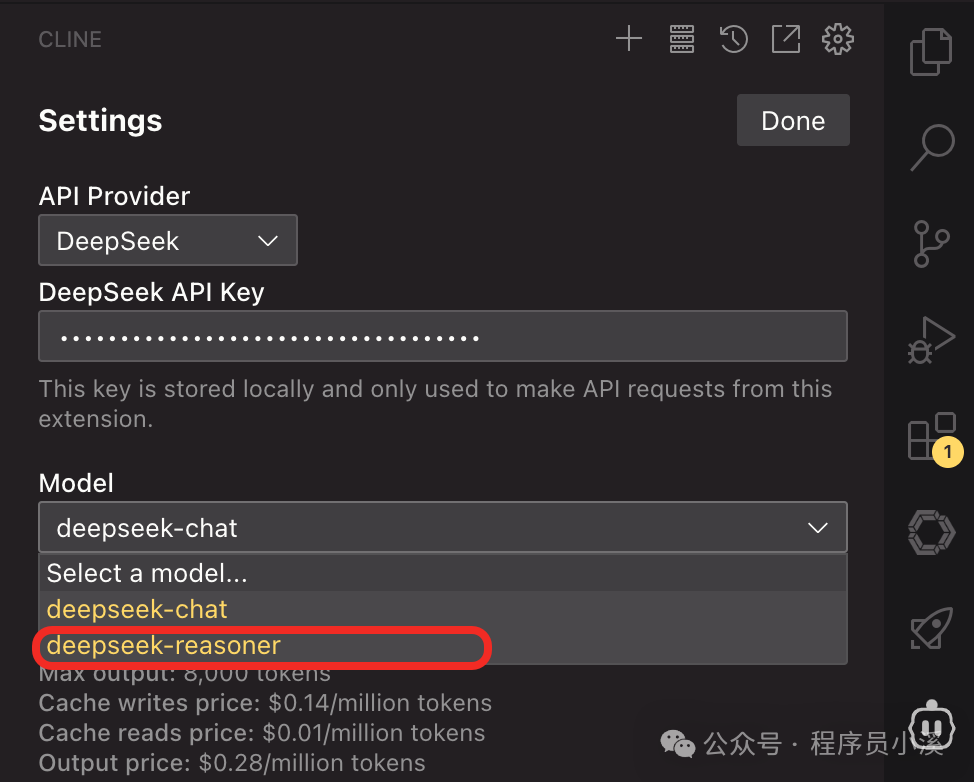Viewport: 974px width, 782px height.
Task: Focus the DeepSeek API Key field
Action: [x=442, y=337]
